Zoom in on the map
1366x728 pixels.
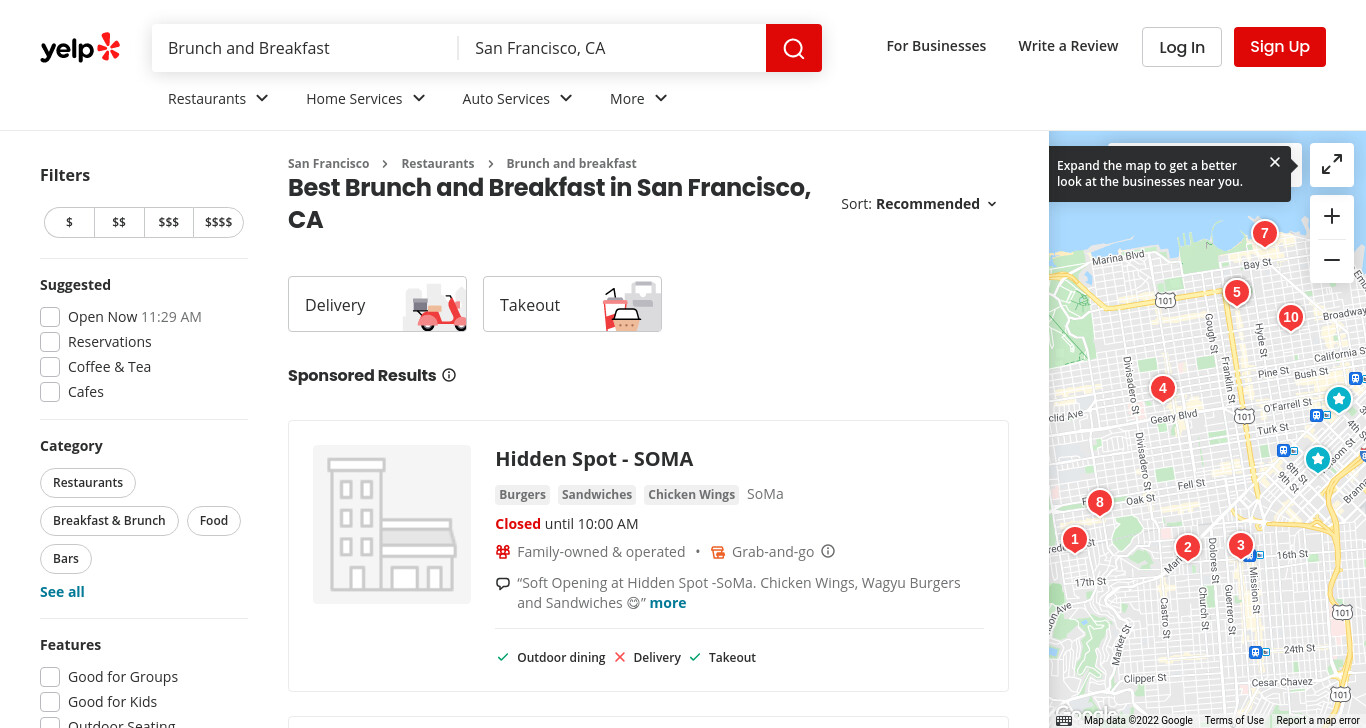[1332, 217]
